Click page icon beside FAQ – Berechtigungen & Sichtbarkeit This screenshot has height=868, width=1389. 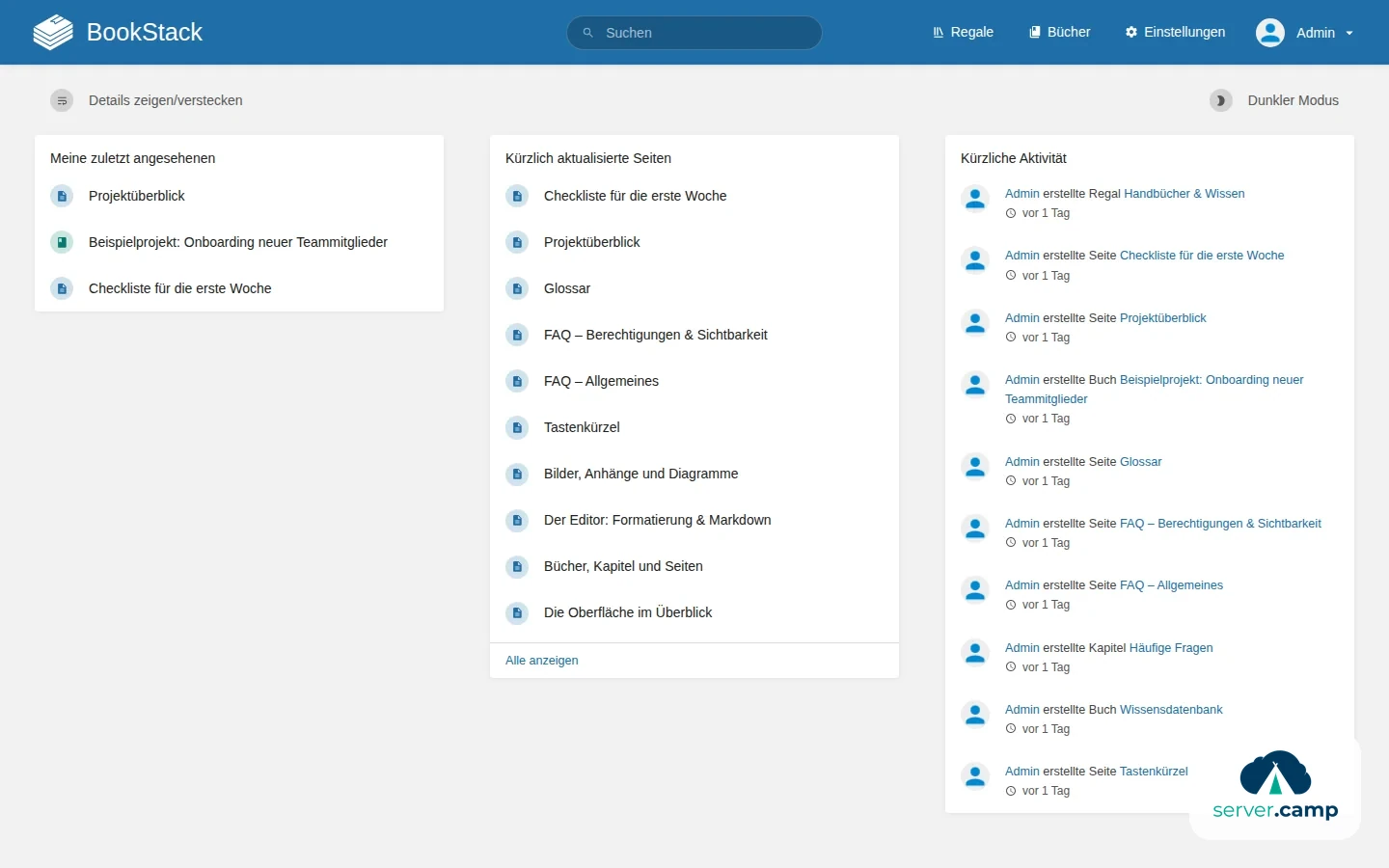[x=517, y=335]
